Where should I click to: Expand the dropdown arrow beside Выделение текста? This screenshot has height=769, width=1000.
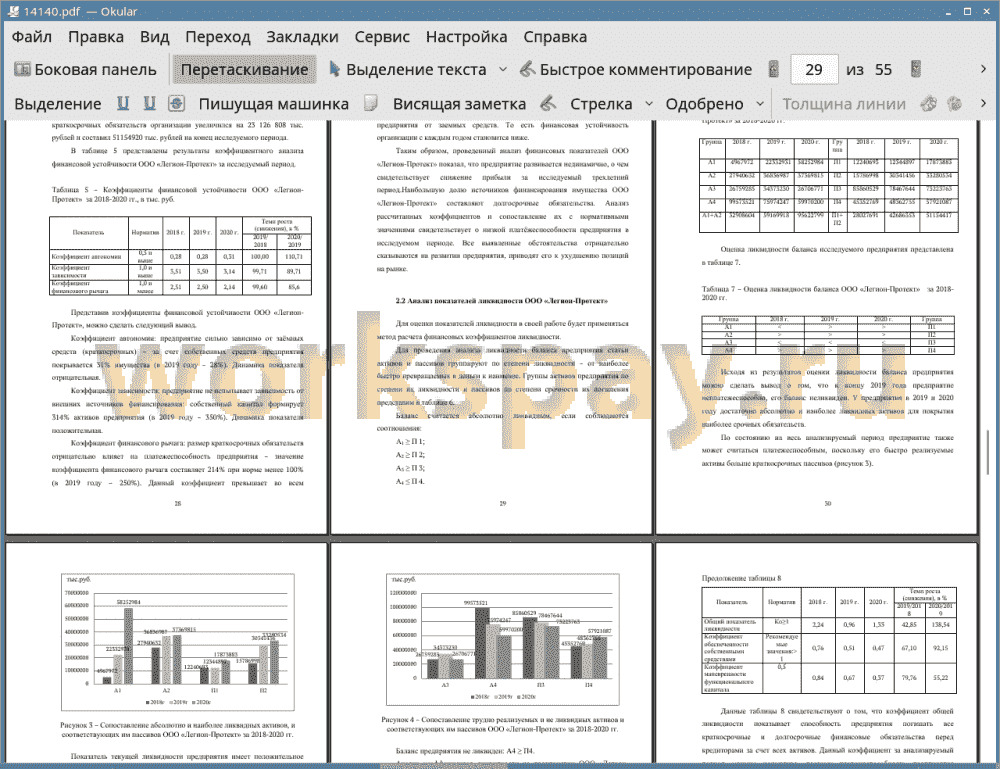coord(503,70)
